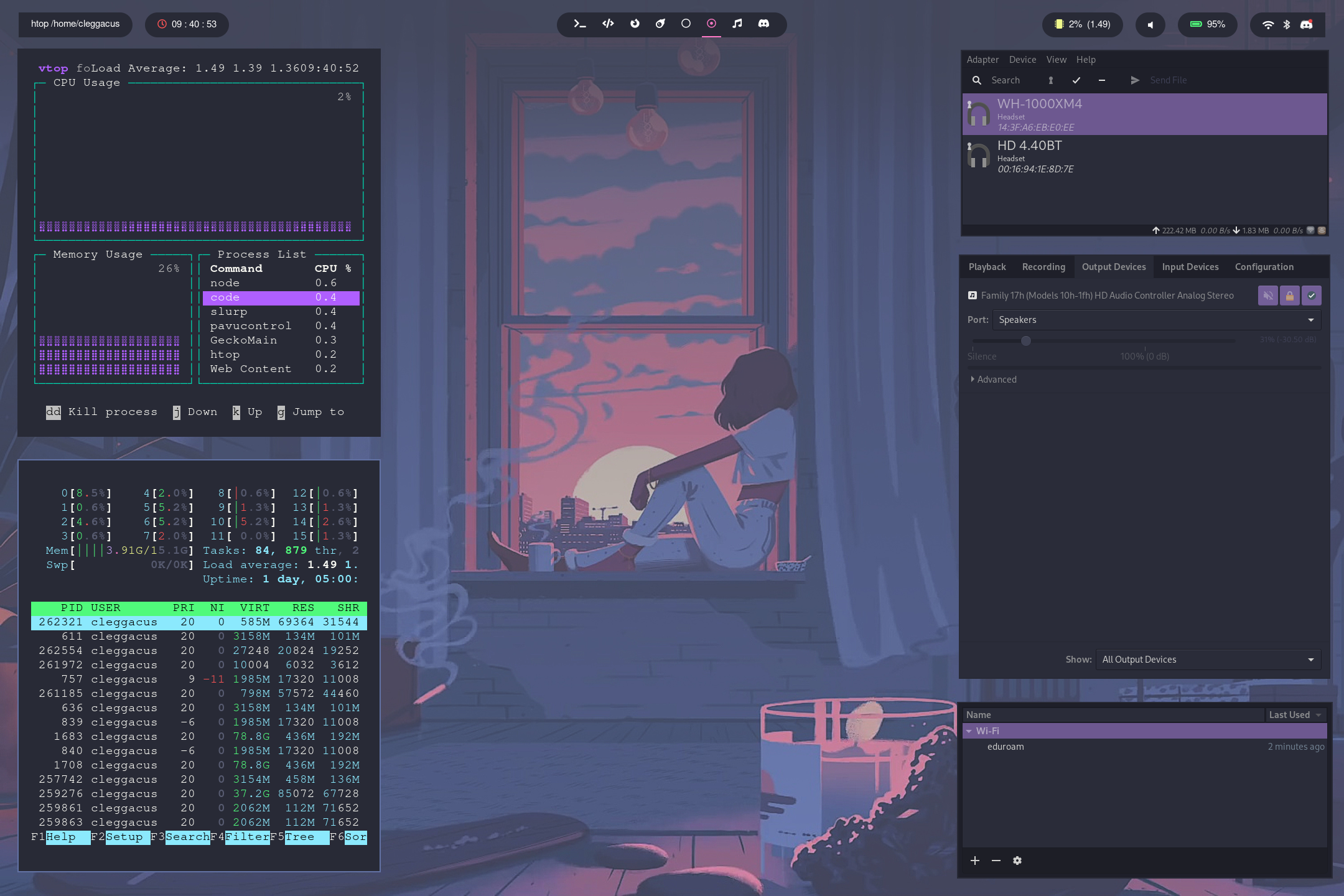The height and width of the screenshot is (896, 1344).
Task: Select the eduroam Wi-Fi connection
Action: click(1006, 747)
